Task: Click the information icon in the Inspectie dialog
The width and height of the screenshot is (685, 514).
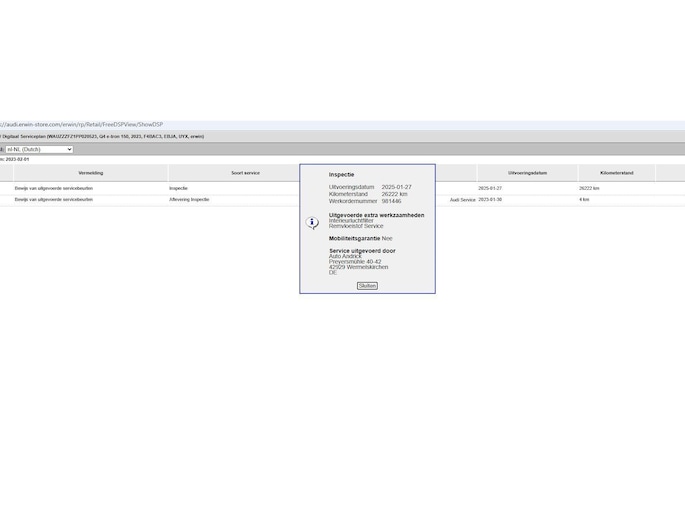Action: (312, 223)
